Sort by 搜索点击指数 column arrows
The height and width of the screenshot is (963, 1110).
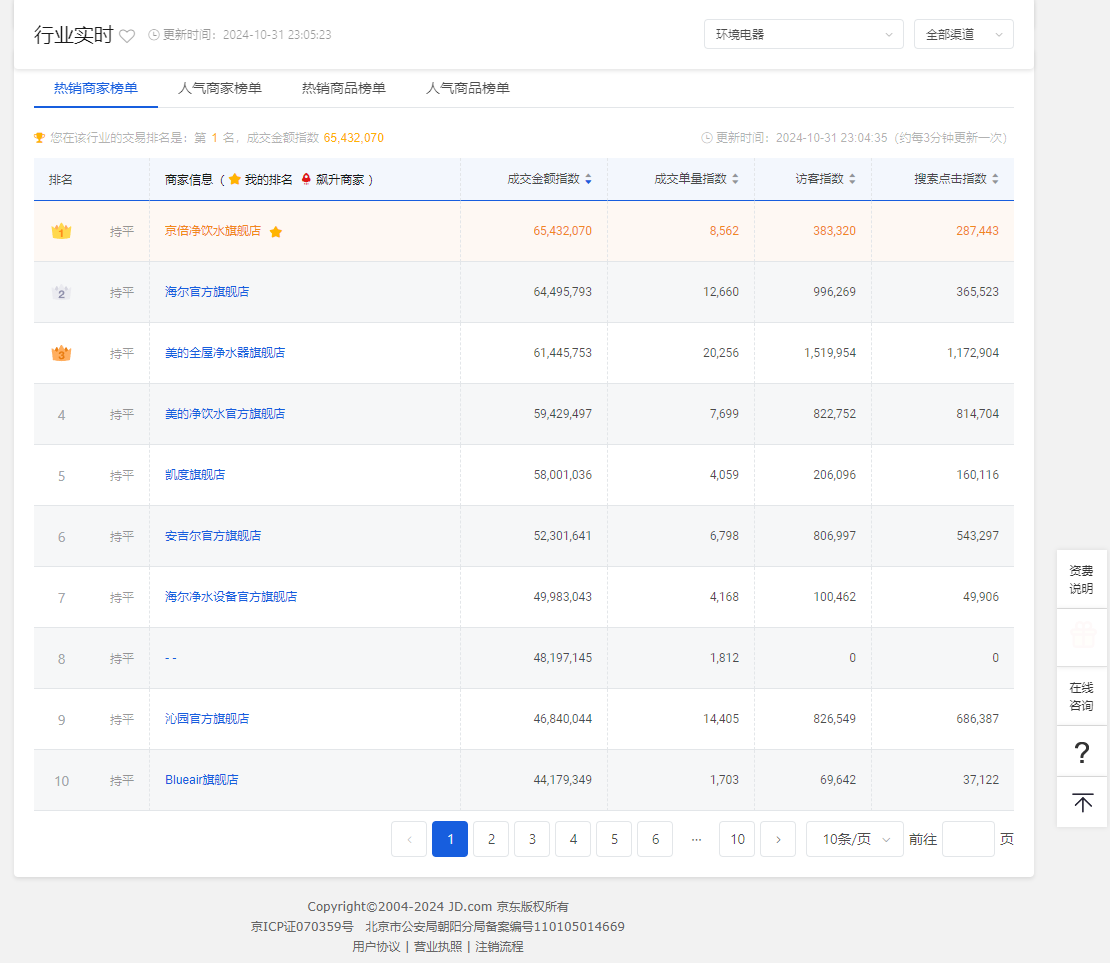(x=995, y=179)
